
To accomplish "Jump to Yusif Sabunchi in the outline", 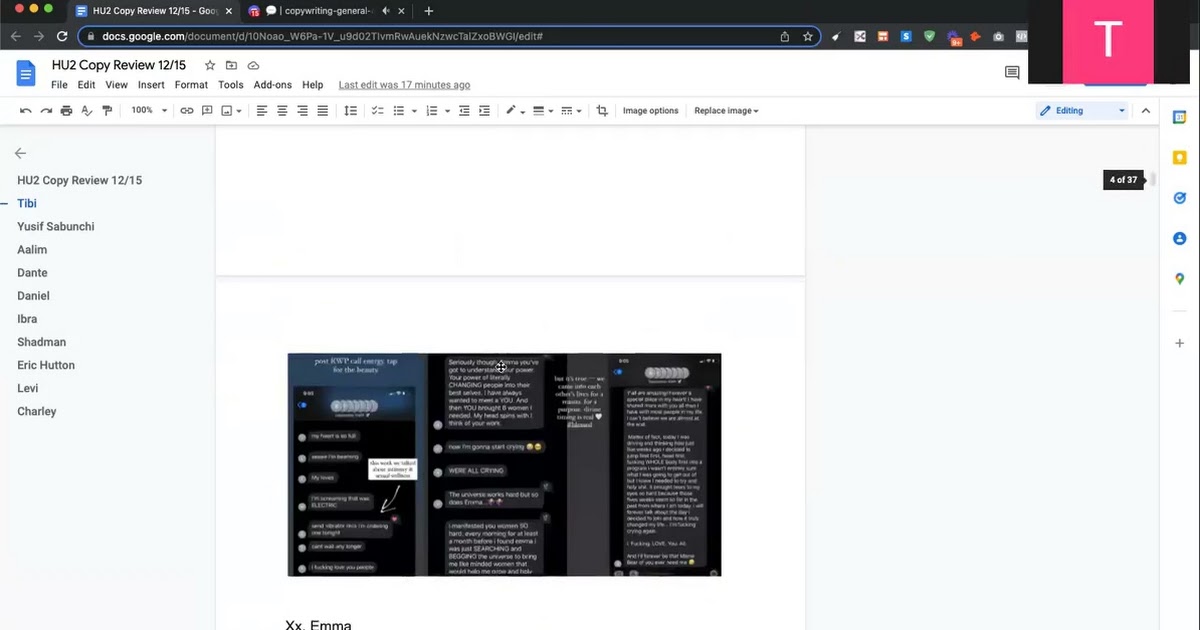I will tap(56, 227).
